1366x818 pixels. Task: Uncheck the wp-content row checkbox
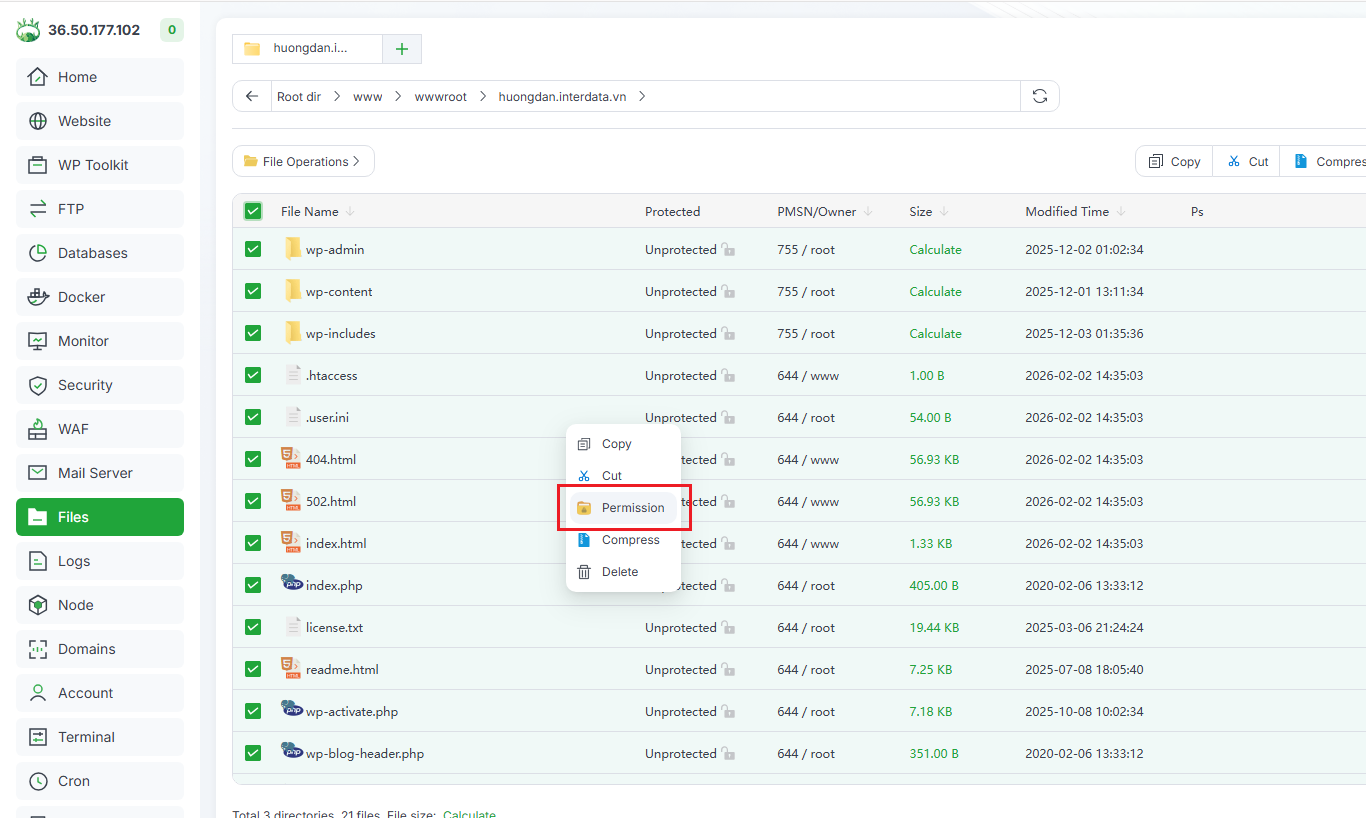[x=253, y=291]
